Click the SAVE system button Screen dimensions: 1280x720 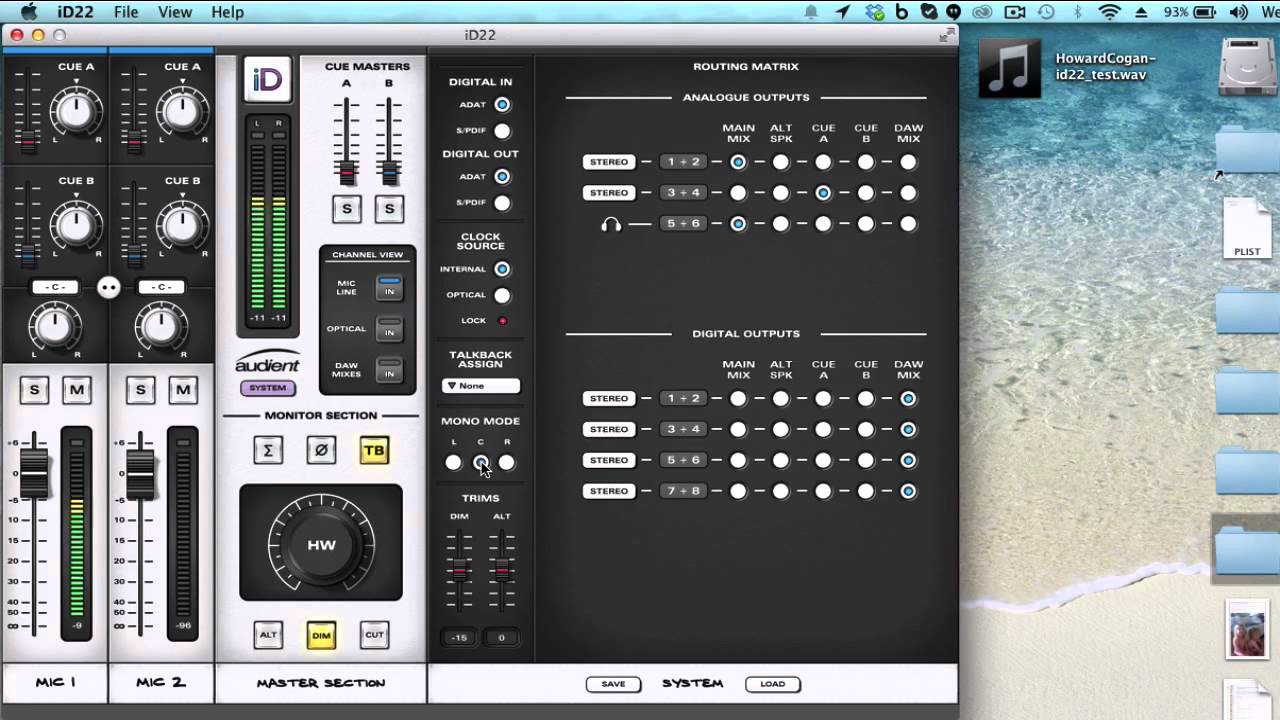point(613,684)
